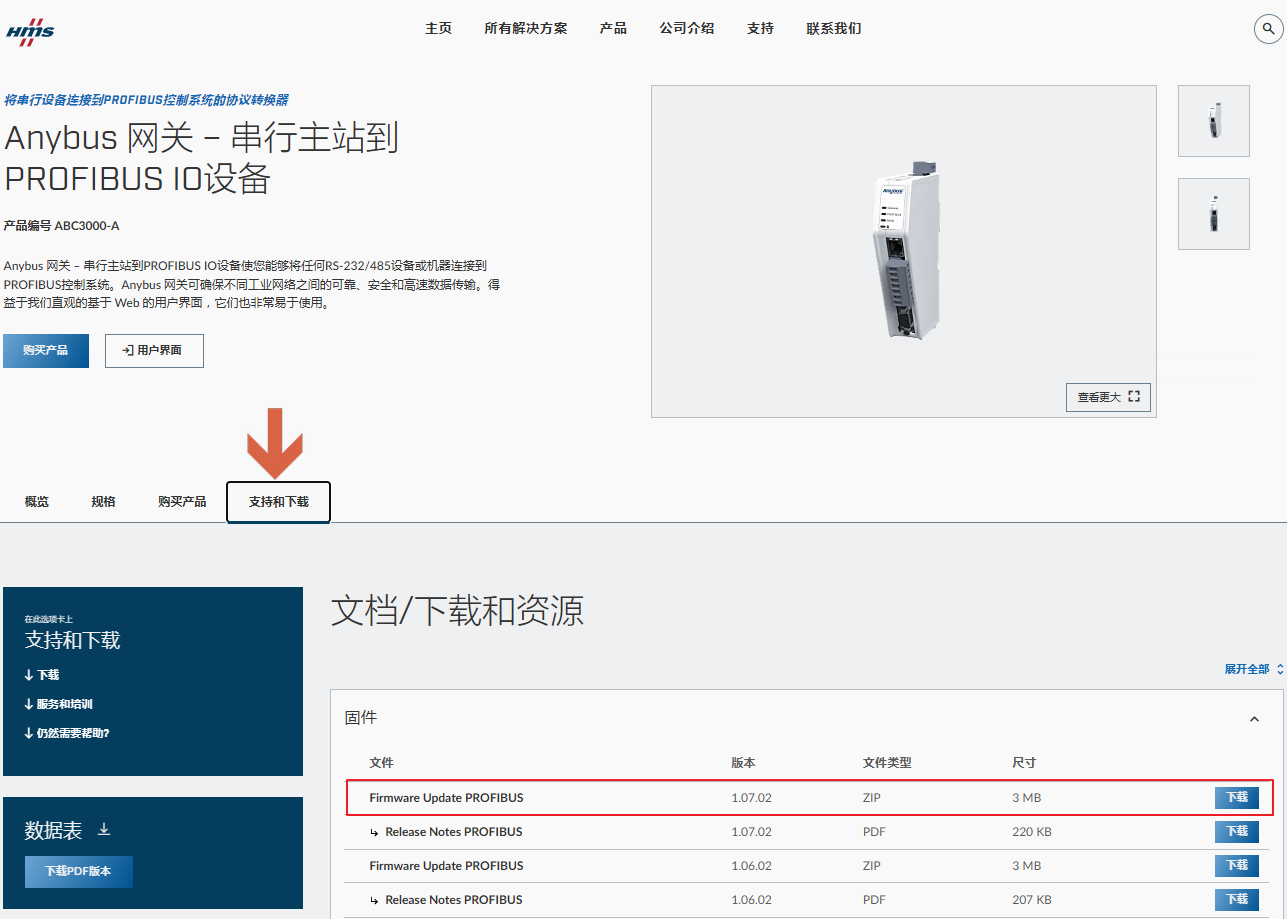Screen dimensions: 1287x919
Task: Click Firmware Update PROFIBUS 1.06.02 file name
Action: pyautogui.click(x=446, y=866)
